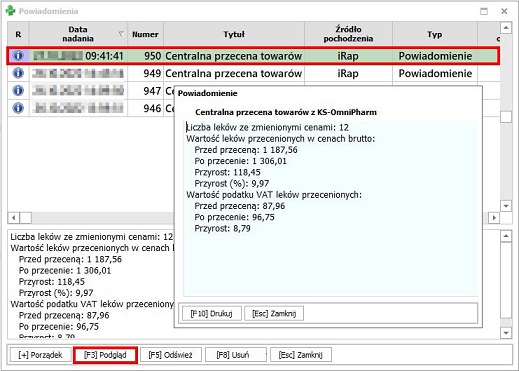Close window with bottom Esc Zamknij button
This screenshot has width=519, height=371.
[x=301, y=355]
